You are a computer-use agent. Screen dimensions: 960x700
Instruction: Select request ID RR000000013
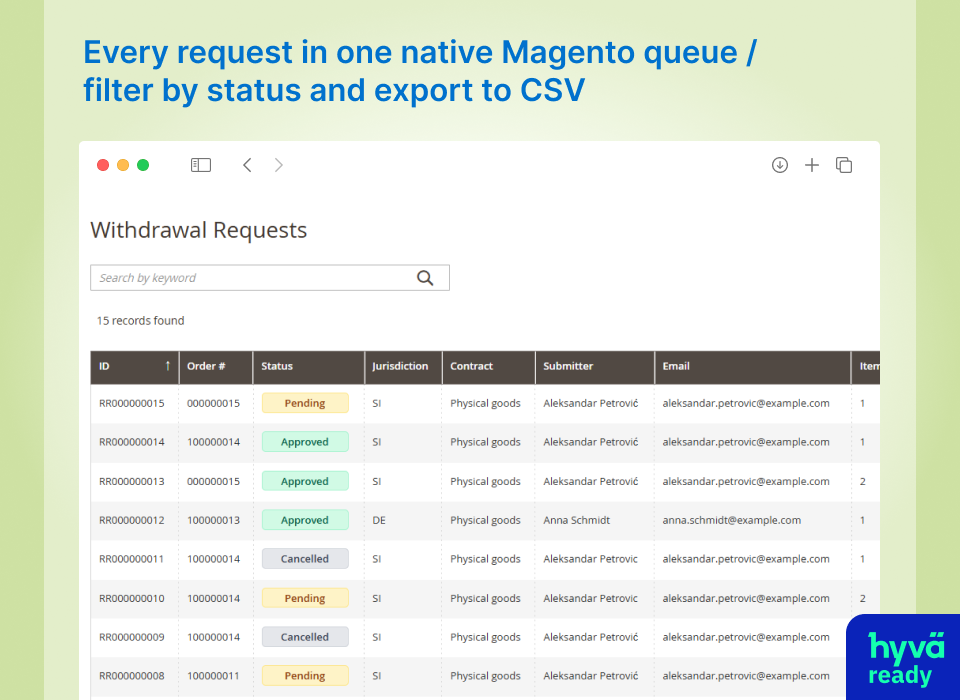[132, 481]
